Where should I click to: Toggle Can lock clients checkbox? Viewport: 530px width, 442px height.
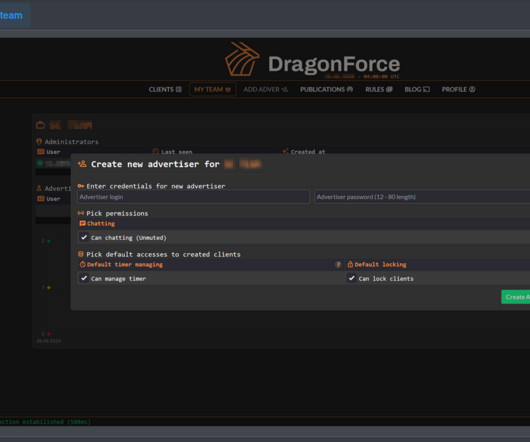click(352, 278)
